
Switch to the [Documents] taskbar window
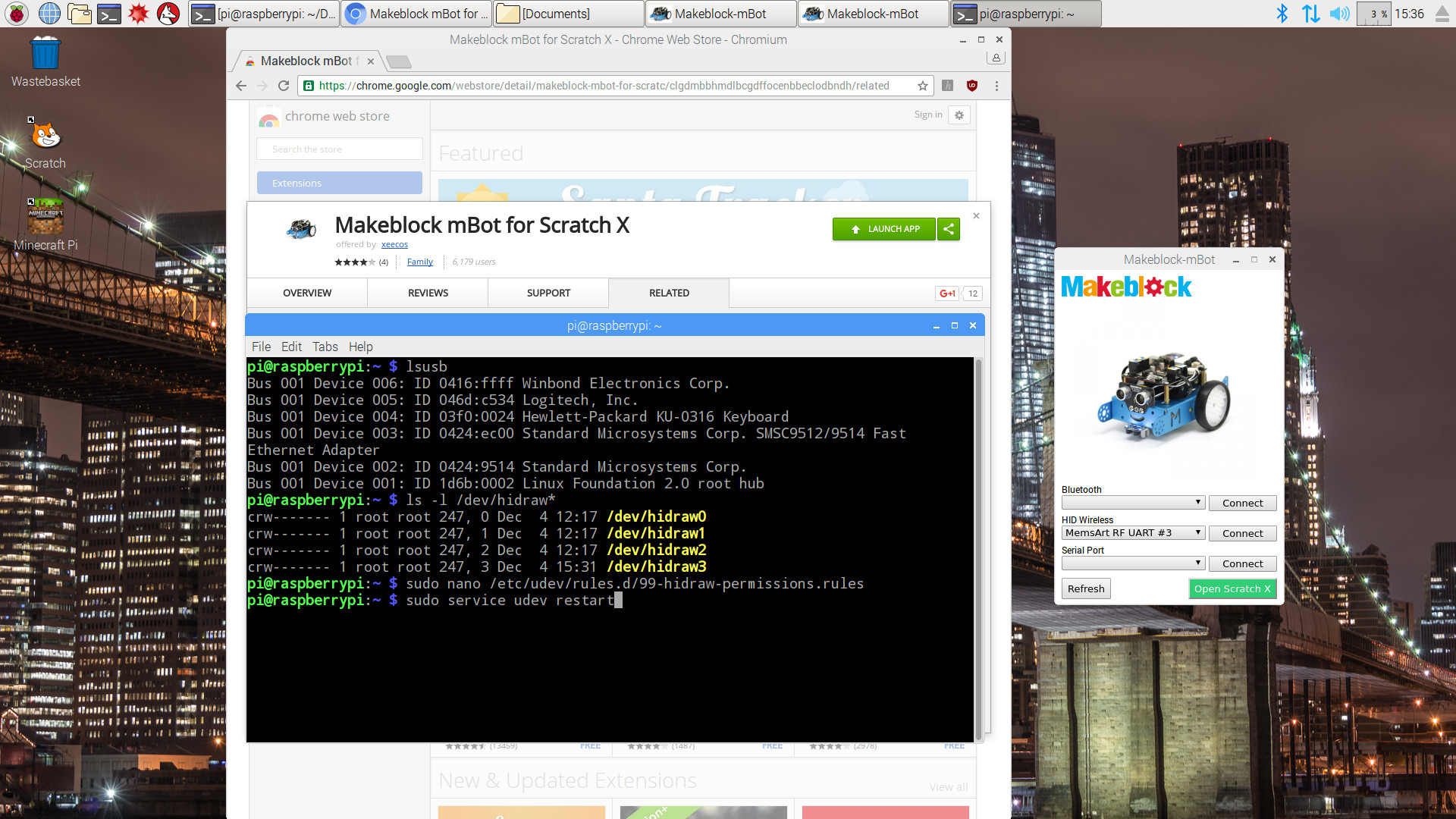(569, 14)
